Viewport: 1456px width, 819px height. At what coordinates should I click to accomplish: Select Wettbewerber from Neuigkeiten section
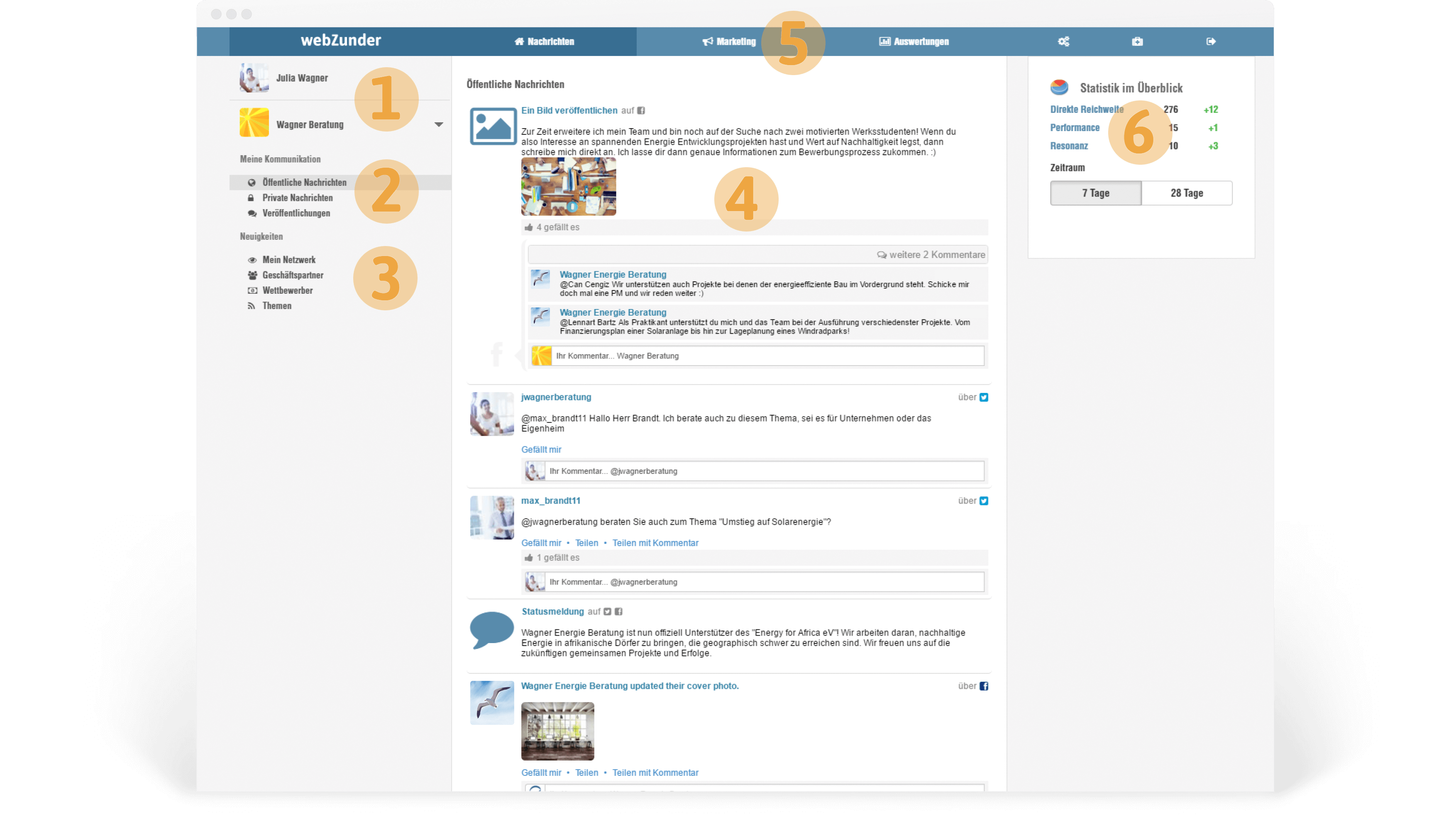(x=286, y=290)
